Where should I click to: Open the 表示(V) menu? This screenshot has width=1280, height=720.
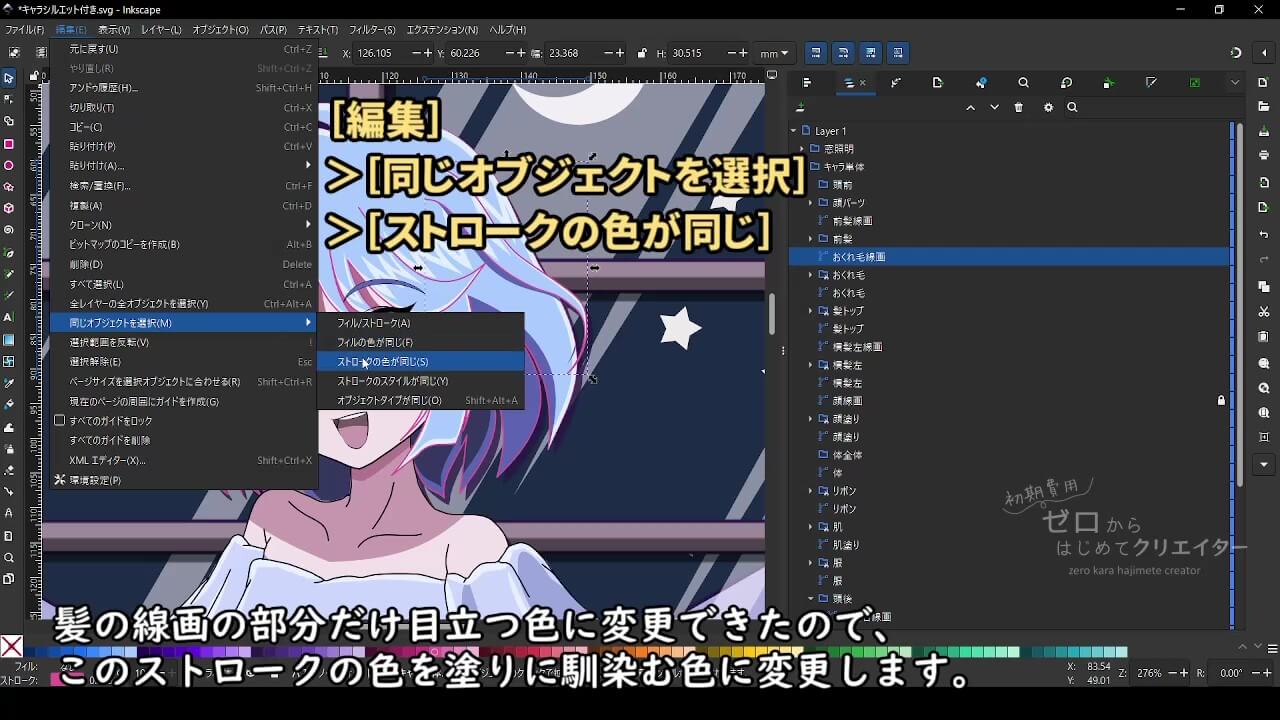click(114, 30)
